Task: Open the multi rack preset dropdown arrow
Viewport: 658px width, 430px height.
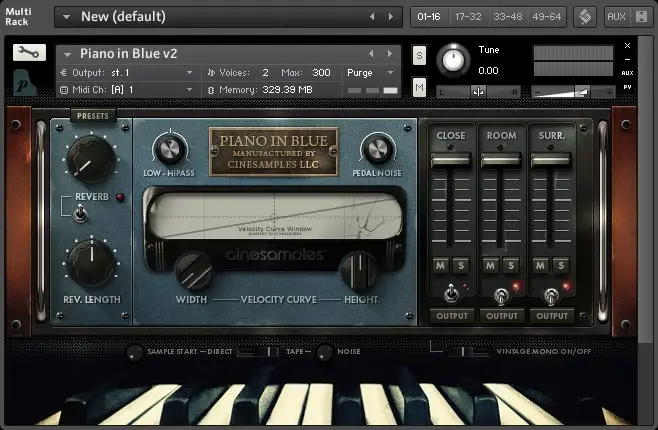Action: coord(66,17)
